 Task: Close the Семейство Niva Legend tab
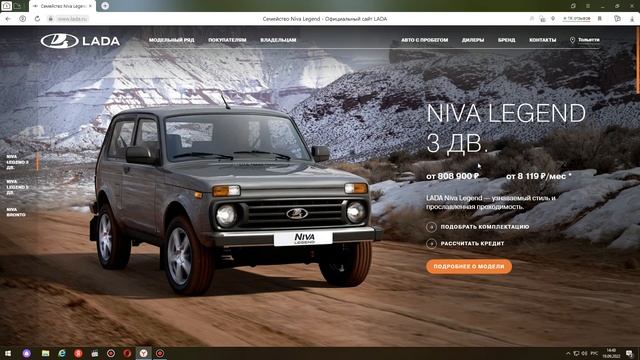(x=90, y=6)
